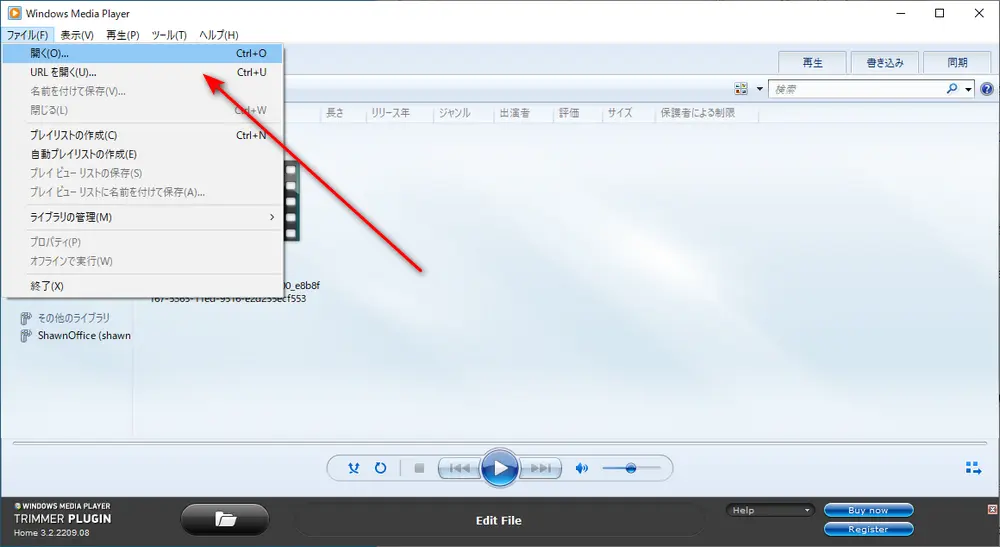Click the stop playback button
Viewport: 1000px width, 547px height.
tap(419, 469)
